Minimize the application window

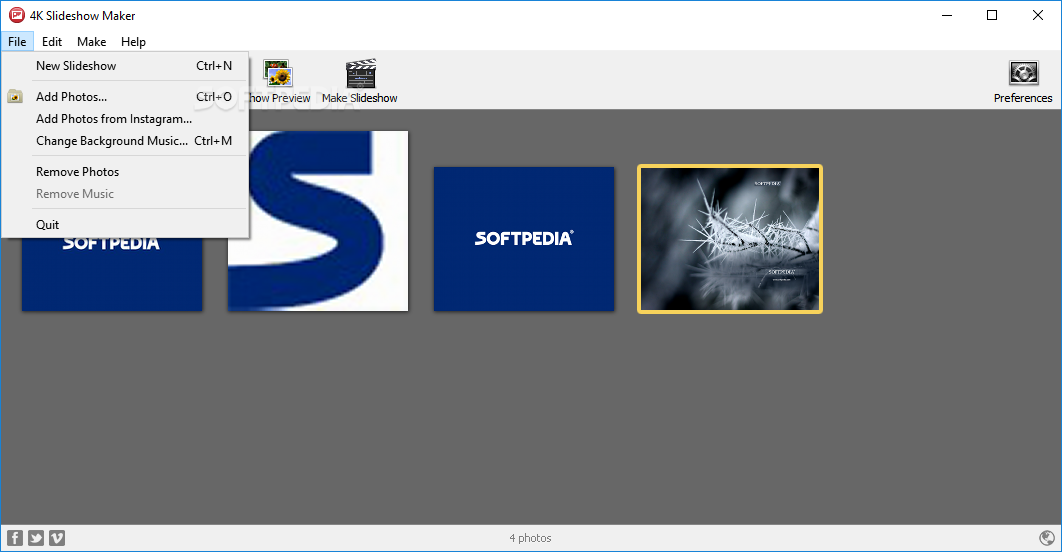(947, 15)
